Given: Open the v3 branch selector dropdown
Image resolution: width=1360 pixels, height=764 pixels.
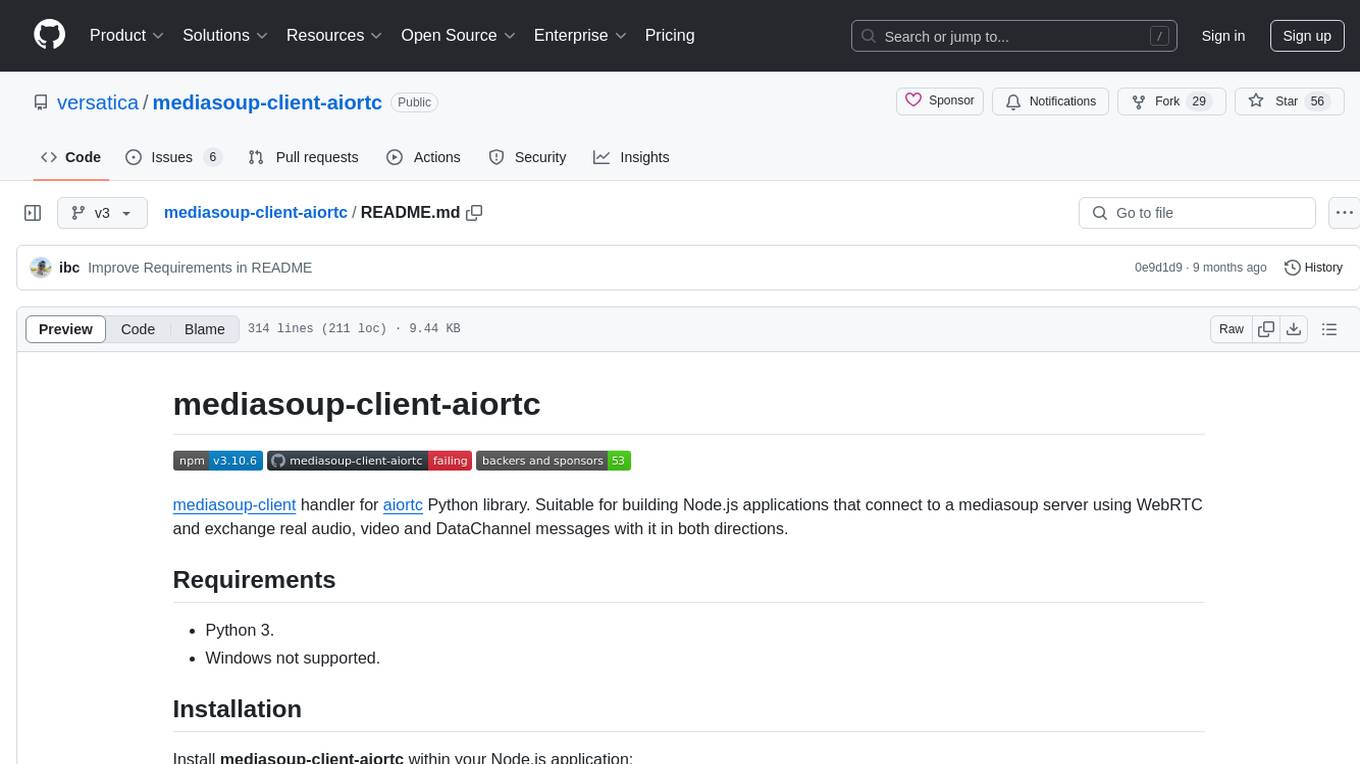Looking at the screenshot, I should tap(103, 213).
